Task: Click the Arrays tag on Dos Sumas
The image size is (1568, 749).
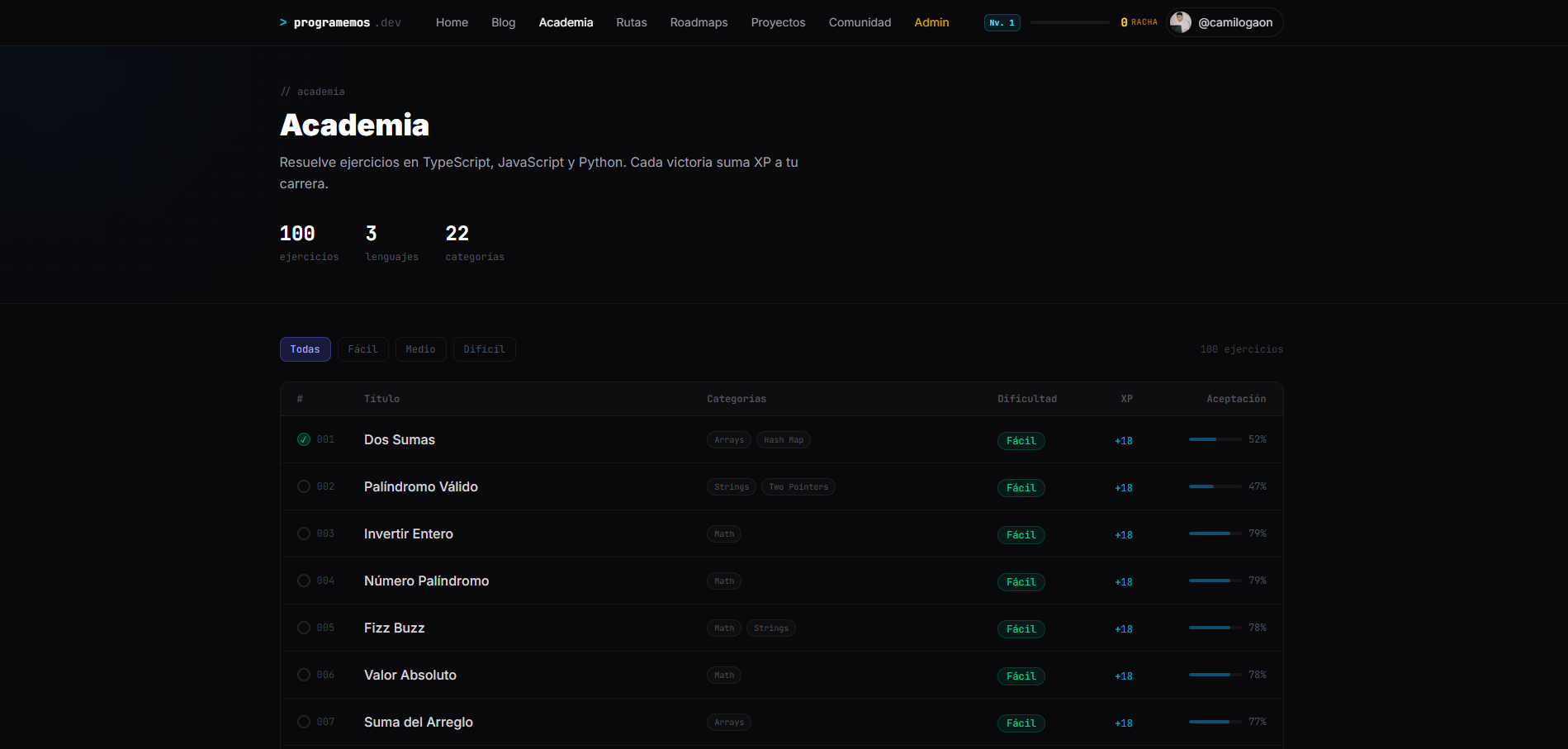Action: tap(729, 440)
